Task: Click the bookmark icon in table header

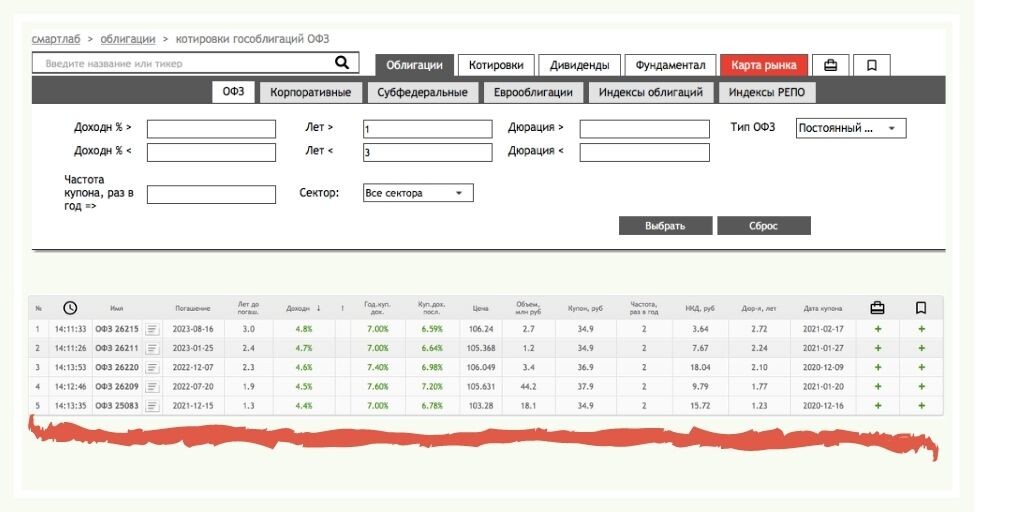Action: 921,308
